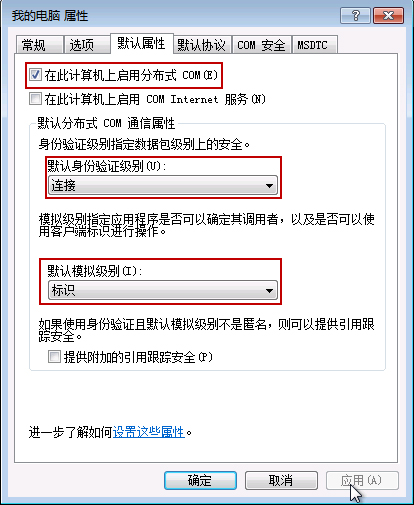Enable COM Internet 服务 checkbox
The height and width of the screenshot is (505, 414).
35,99
